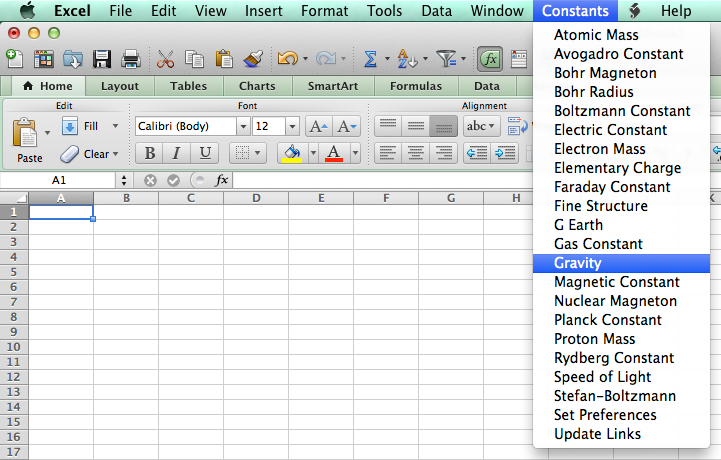Click the Fill down arrow icon
This screenshot has width=721, height=460.
(69, 126)
